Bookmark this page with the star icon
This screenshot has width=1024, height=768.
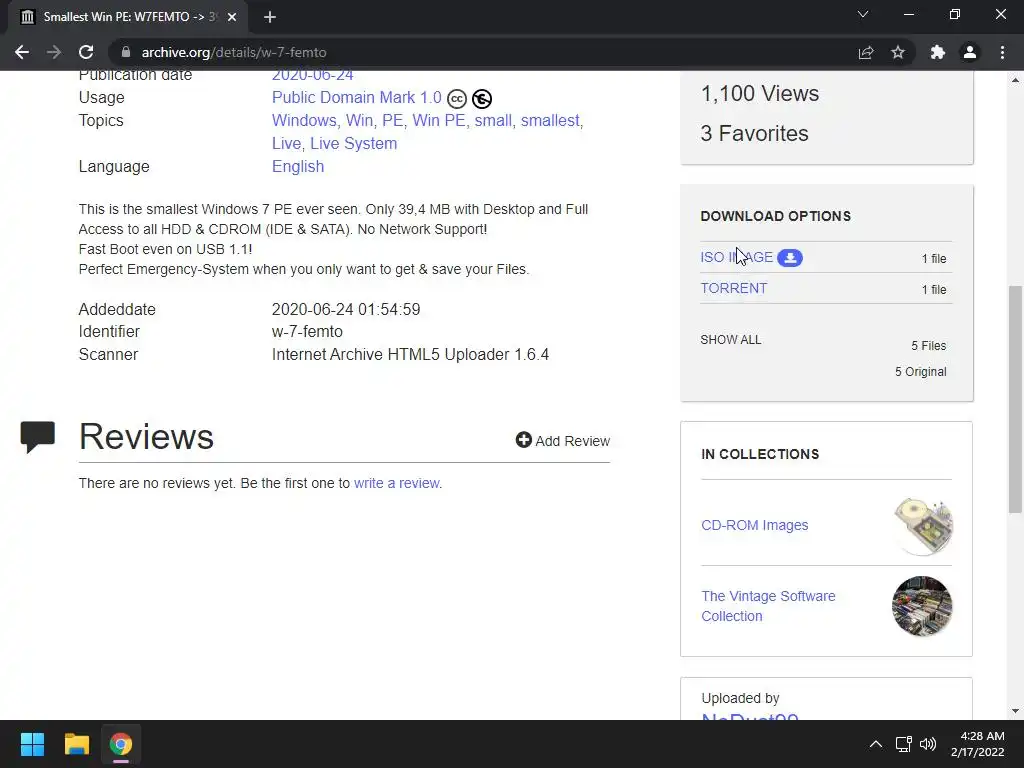pos(898,52)
